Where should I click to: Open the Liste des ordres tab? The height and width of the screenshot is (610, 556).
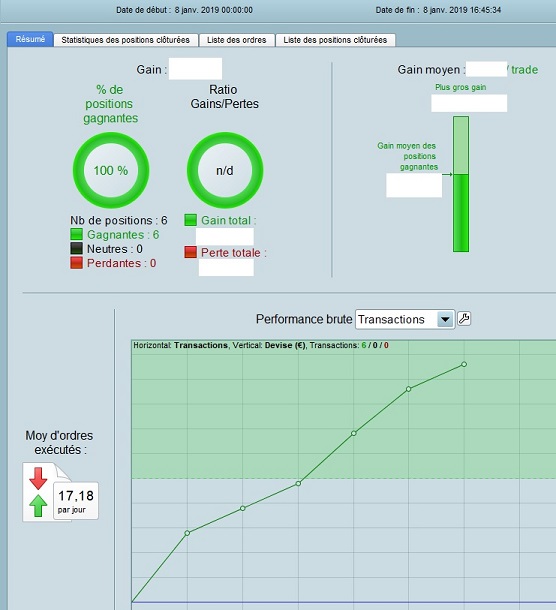pos(237,40)
